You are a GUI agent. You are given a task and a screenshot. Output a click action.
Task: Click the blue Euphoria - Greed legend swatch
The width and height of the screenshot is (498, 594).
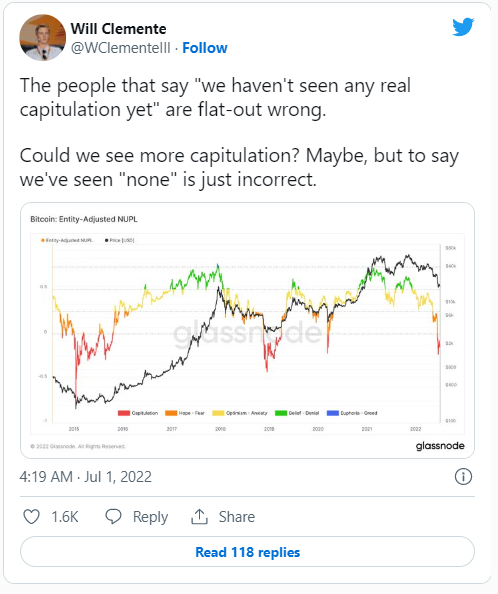(x=333, y=413)
